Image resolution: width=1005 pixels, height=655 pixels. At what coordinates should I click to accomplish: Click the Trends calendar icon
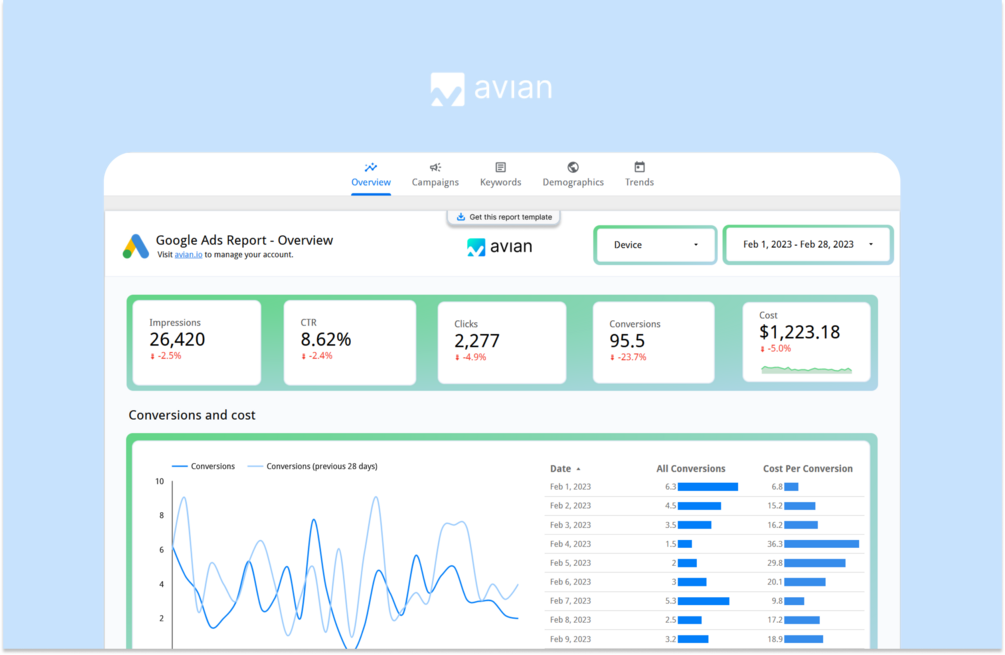(x=639, y=167)
